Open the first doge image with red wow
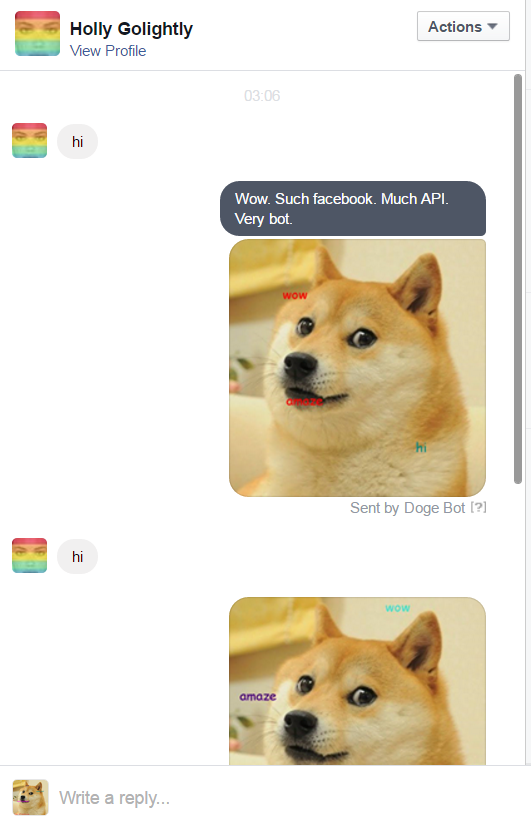 [x=358, y=368]
